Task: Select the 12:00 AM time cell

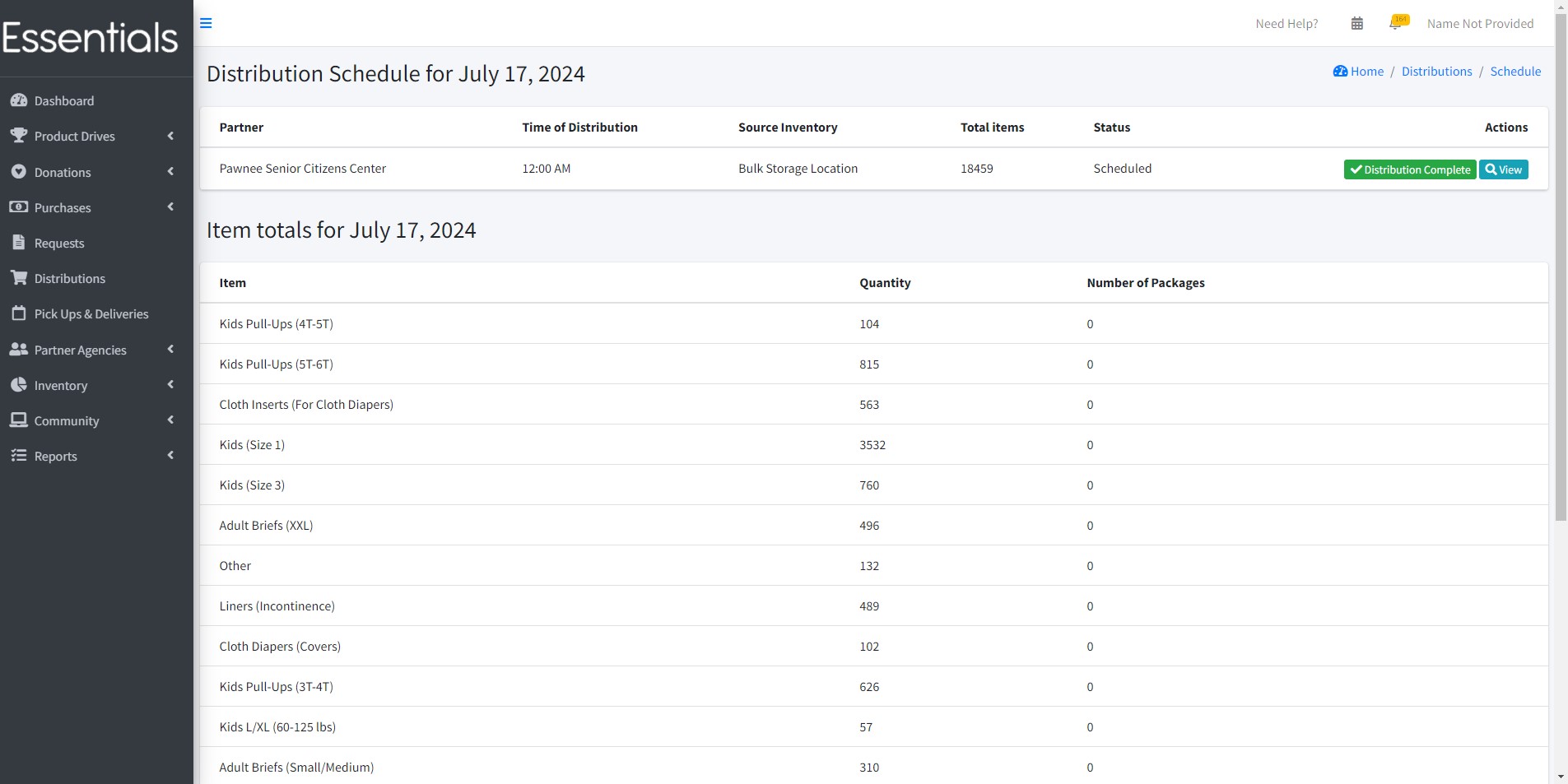Action: pos(546,169)
